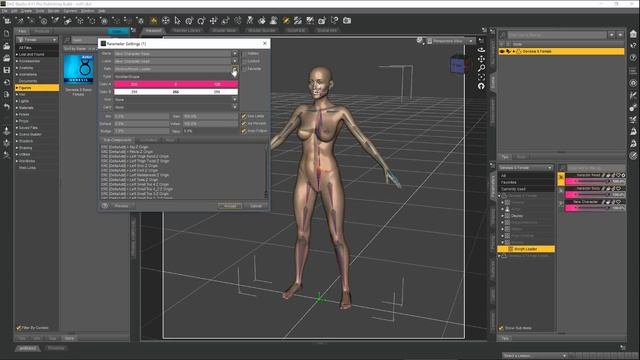
Task: Open the Path field dropdown arrow
Action: tap(235, 69)
